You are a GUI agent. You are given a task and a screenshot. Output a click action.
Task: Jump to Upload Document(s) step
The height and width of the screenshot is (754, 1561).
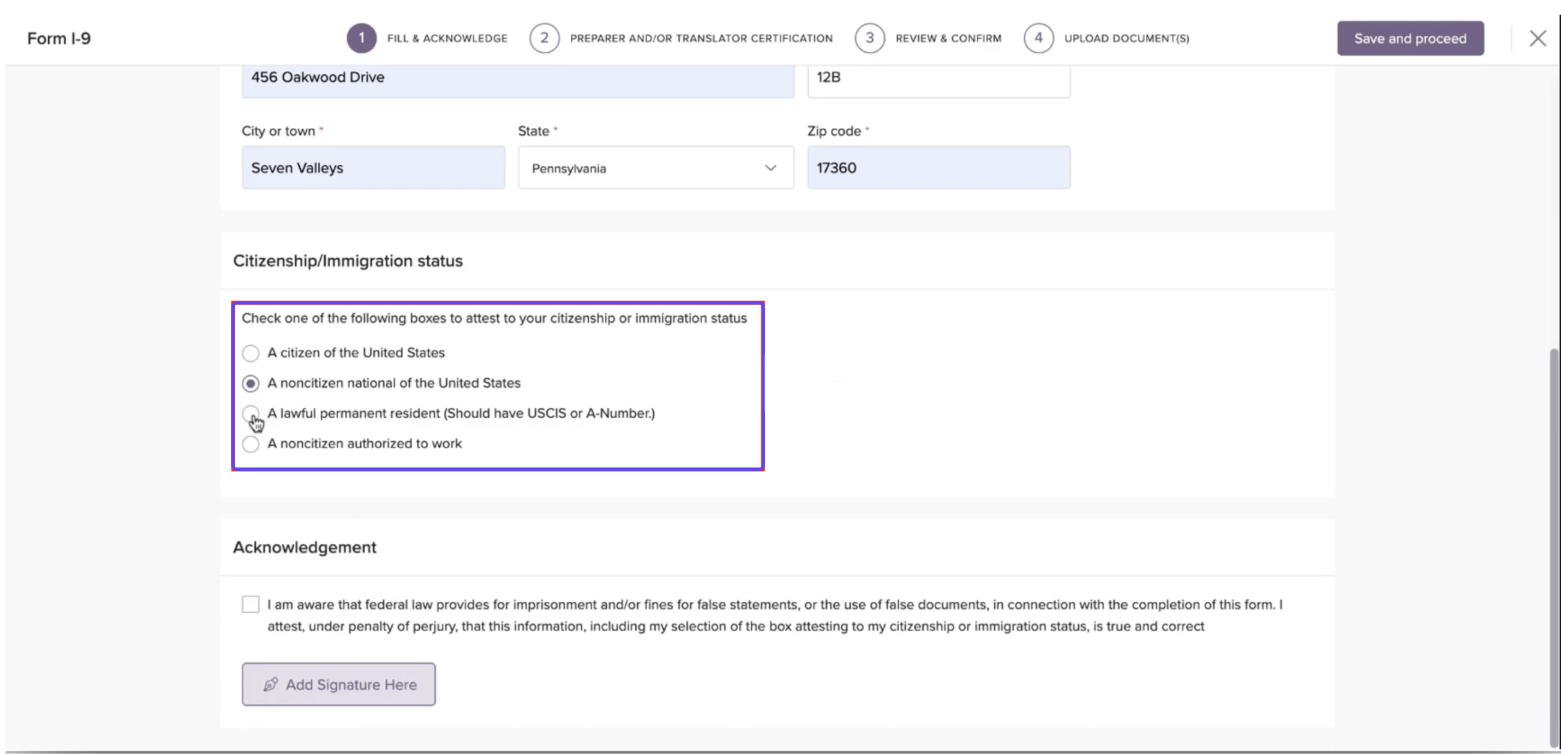[1126, 39]
